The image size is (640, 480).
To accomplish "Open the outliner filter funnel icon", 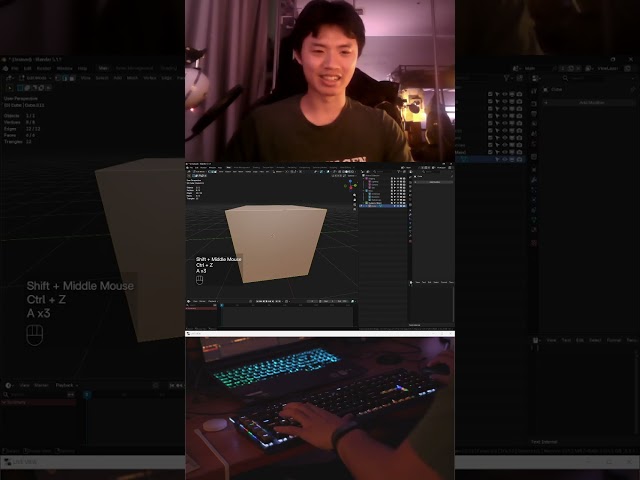I will (507, 78).
